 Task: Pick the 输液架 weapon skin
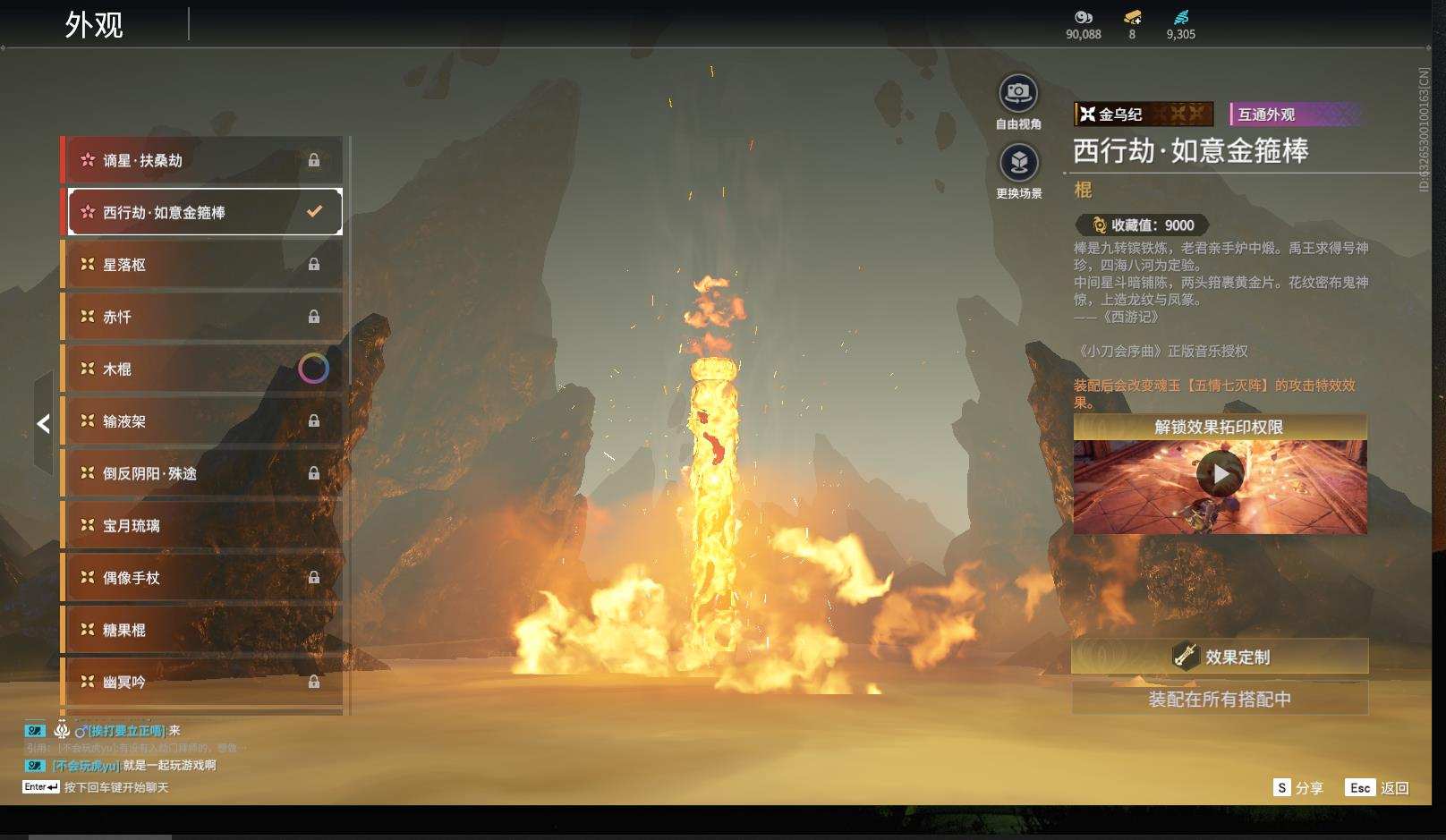click(202, 421)
